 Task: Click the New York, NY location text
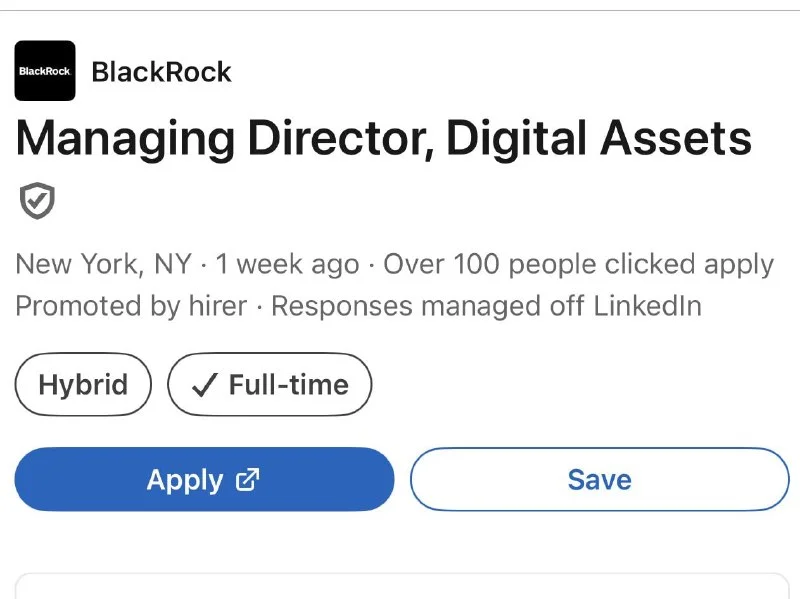coord(102,264)
